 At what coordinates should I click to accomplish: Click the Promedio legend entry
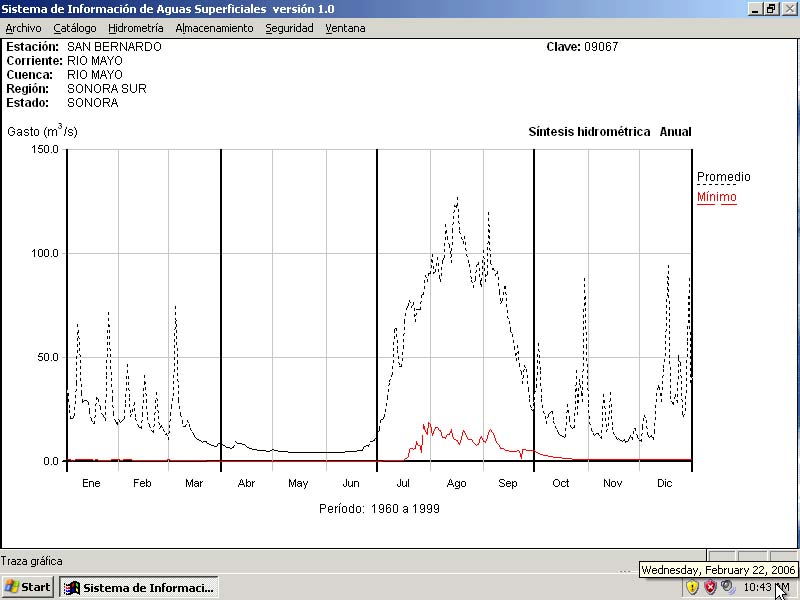click(723, 177)
